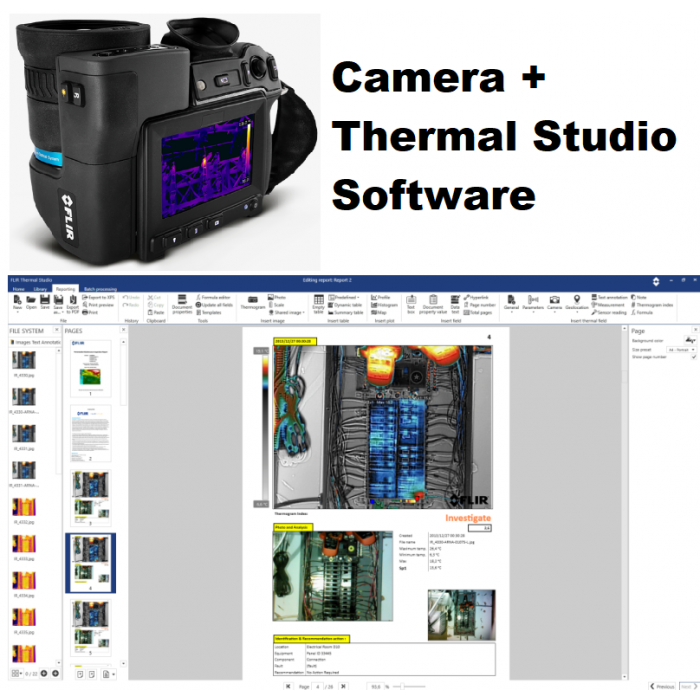The height and width of the screenshot is (700, 700).
Task: Close the Pages panel
Action: coord(124,329)
